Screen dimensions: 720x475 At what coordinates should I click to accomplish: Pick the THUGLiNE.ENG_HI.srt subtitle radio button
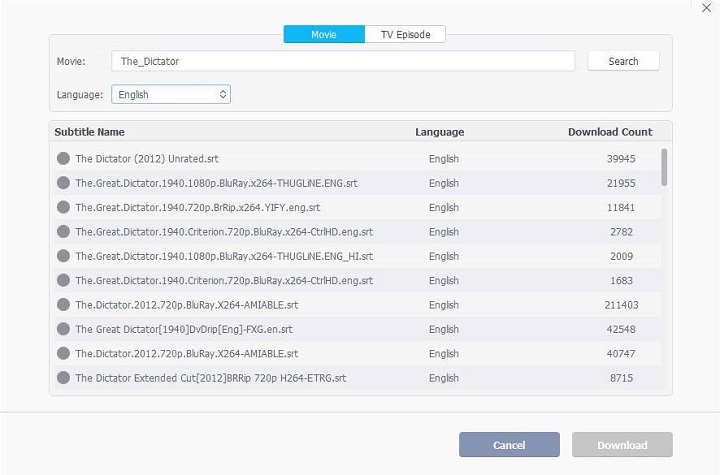tap(63, 256)
